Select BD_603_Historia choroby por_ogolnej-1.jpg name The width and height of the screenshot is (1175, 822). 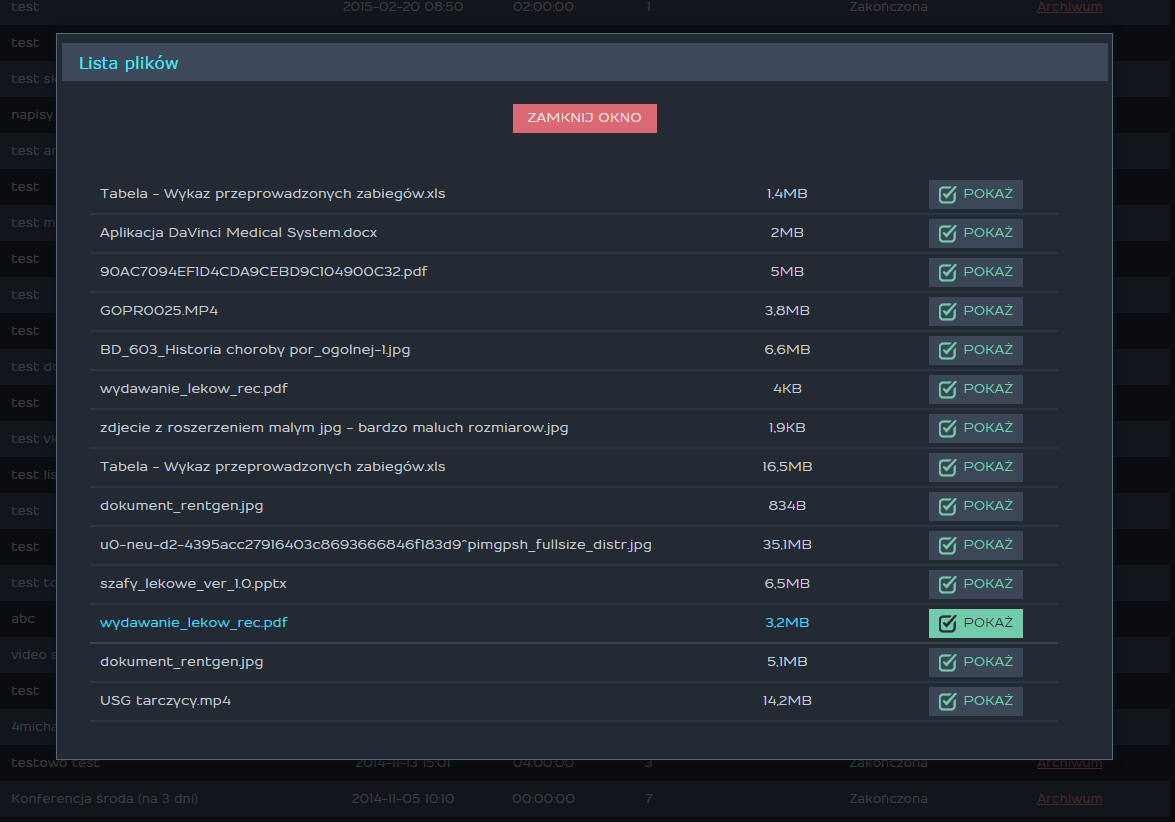click(x=255, y=349)
